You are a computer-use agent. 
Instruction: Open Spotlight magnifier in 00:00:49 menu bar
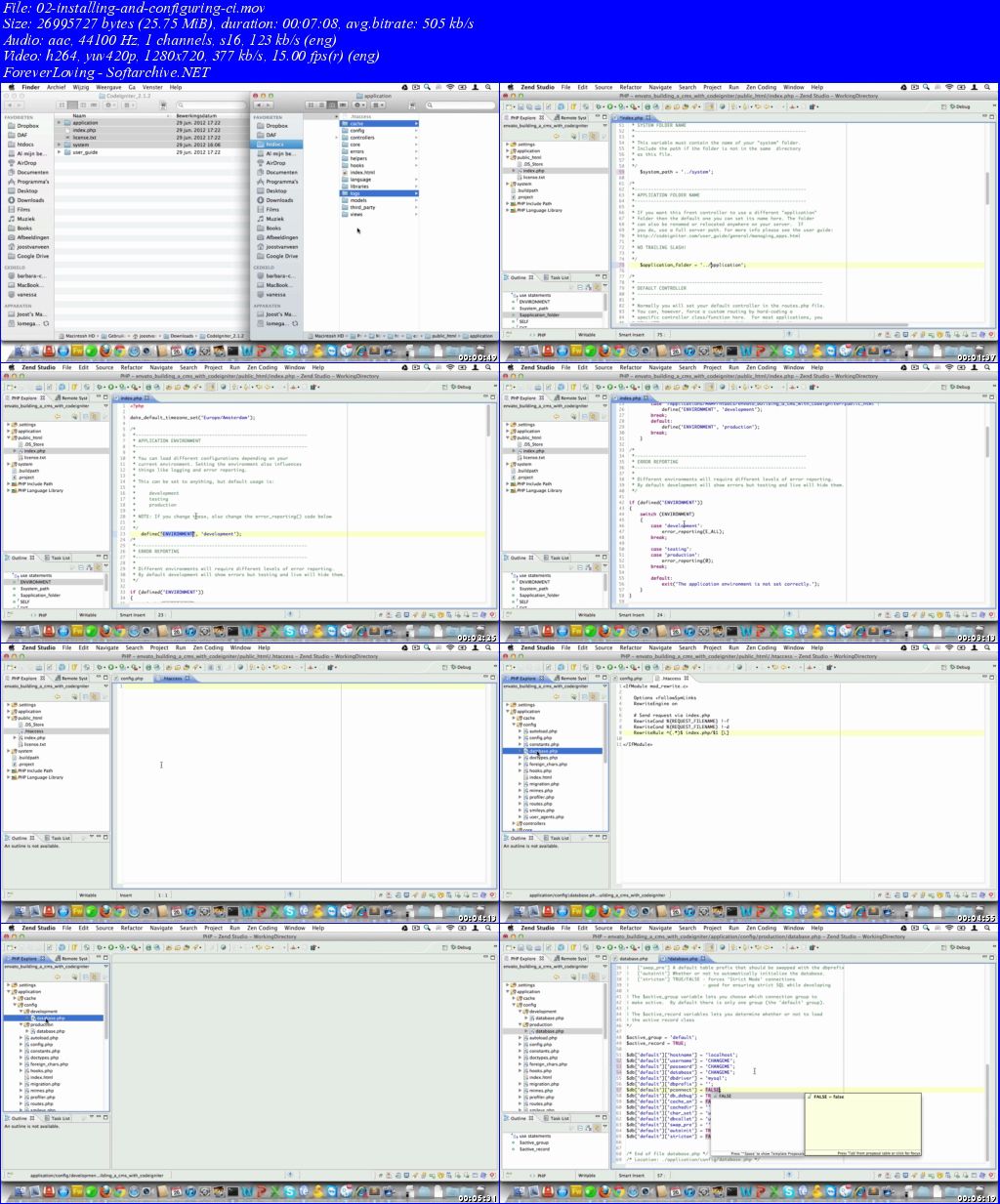[489, 87]
